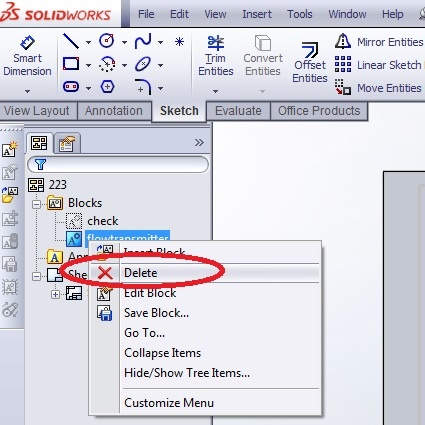Click the Move Entities icon
This screenshot has height=425, width=425.
click(343, 87)
